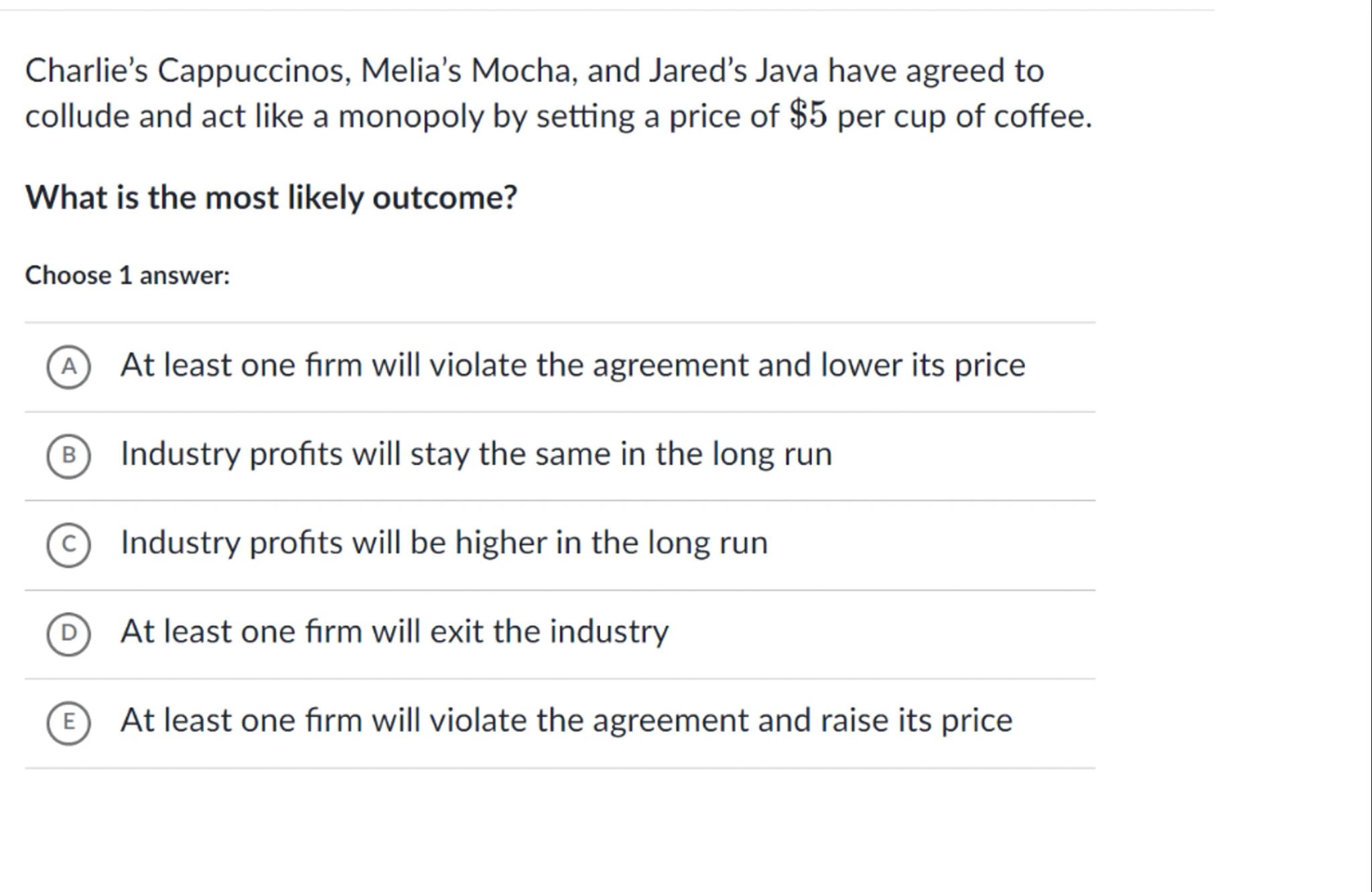
Task: Click 'Industry profits will stay the same' text
Action: coord(476,454)
